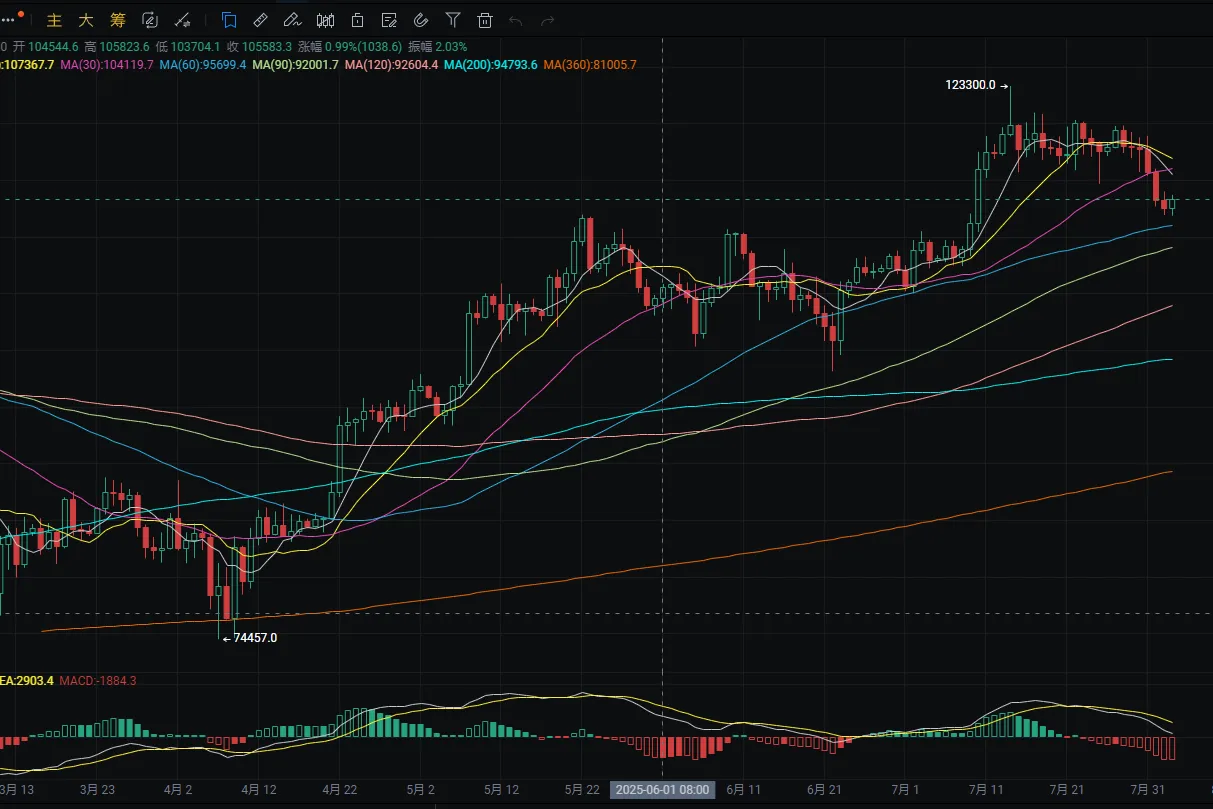Toggle the blue bookmark drawing panel icon

[x=229, y=20]
